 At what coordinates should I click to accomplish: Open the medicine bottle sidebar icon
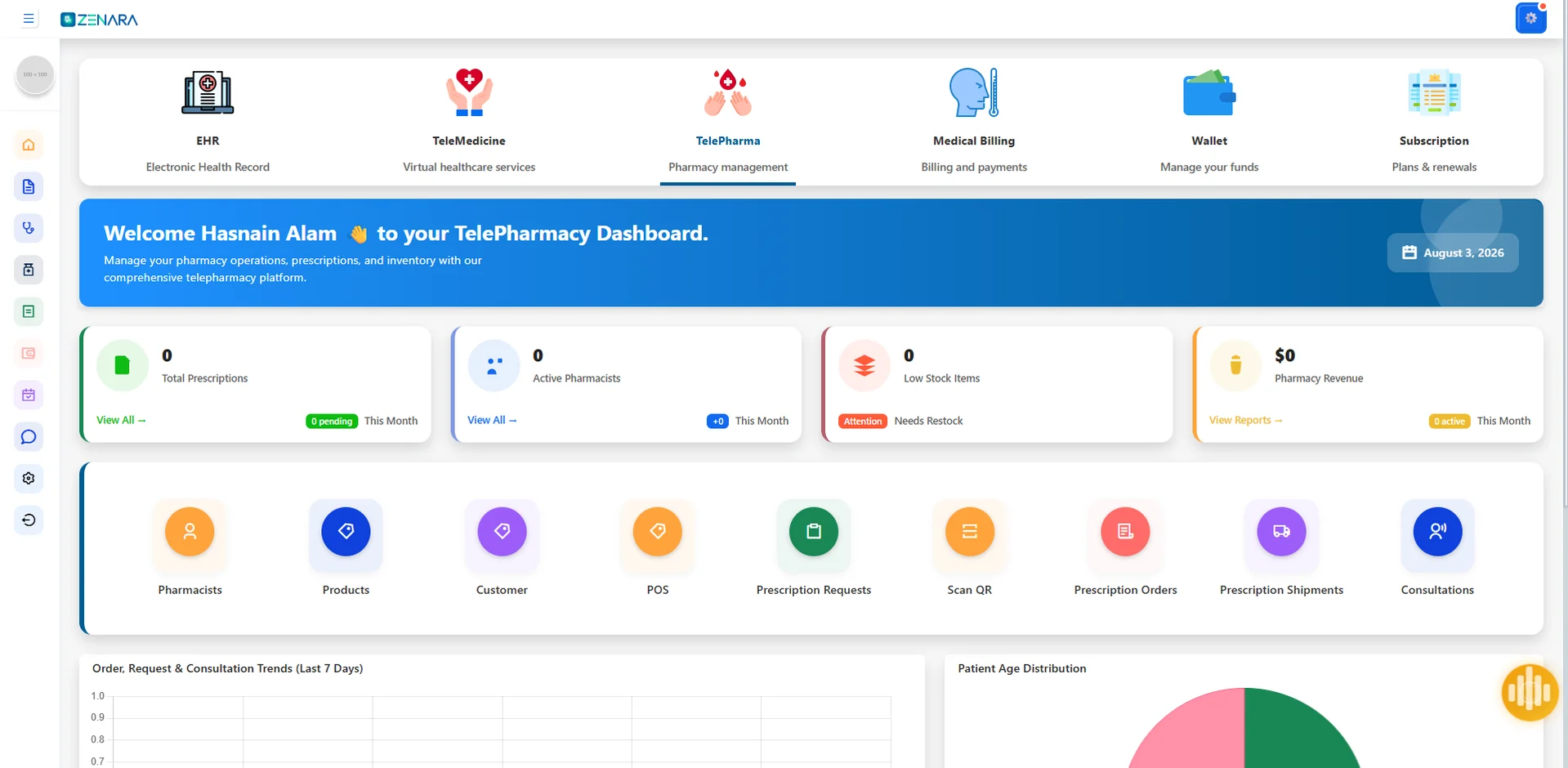(x=29, y=270)
